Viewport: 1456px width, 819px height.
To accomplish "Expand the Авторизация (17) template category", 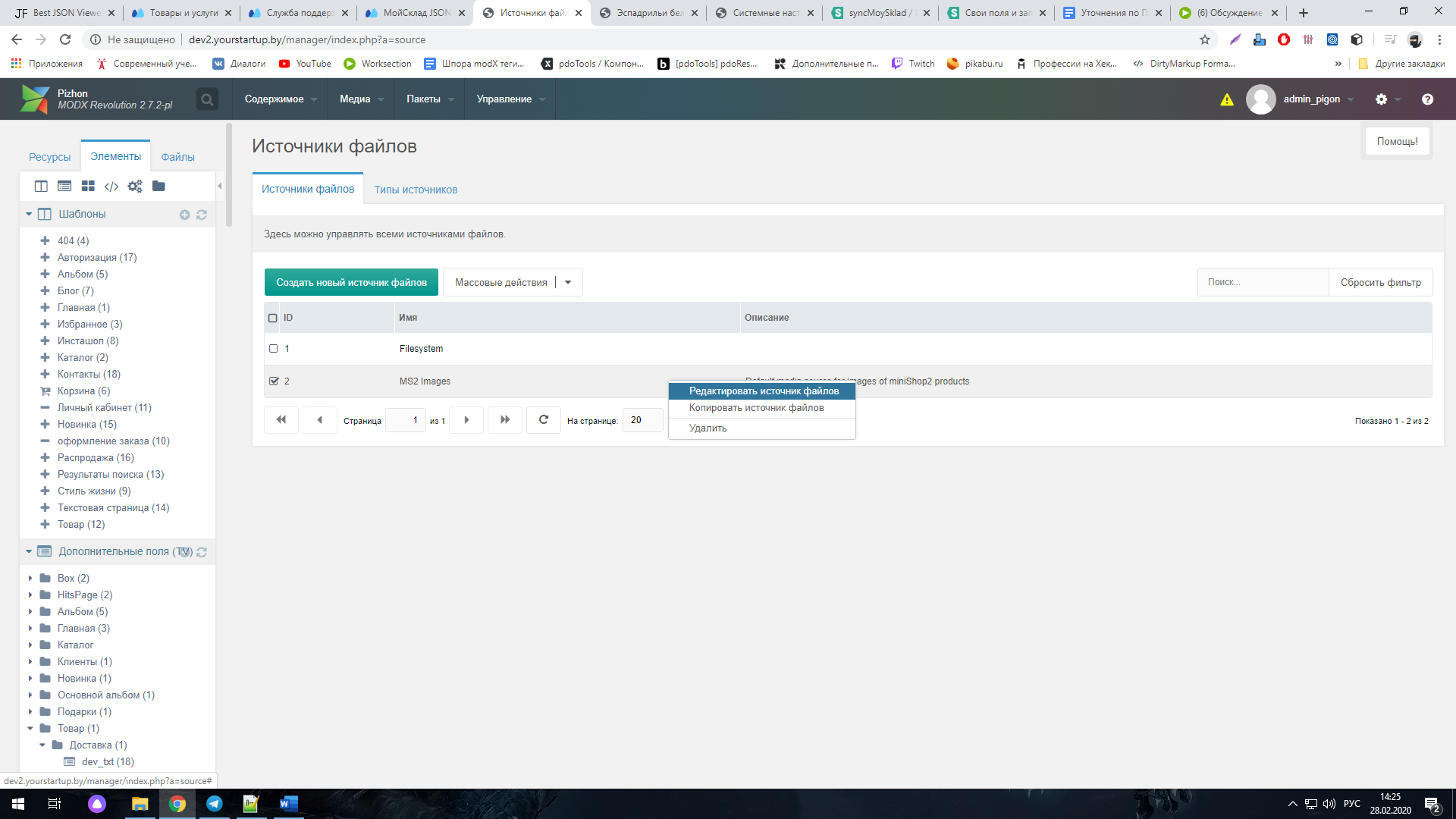I will tap(45, 257).
